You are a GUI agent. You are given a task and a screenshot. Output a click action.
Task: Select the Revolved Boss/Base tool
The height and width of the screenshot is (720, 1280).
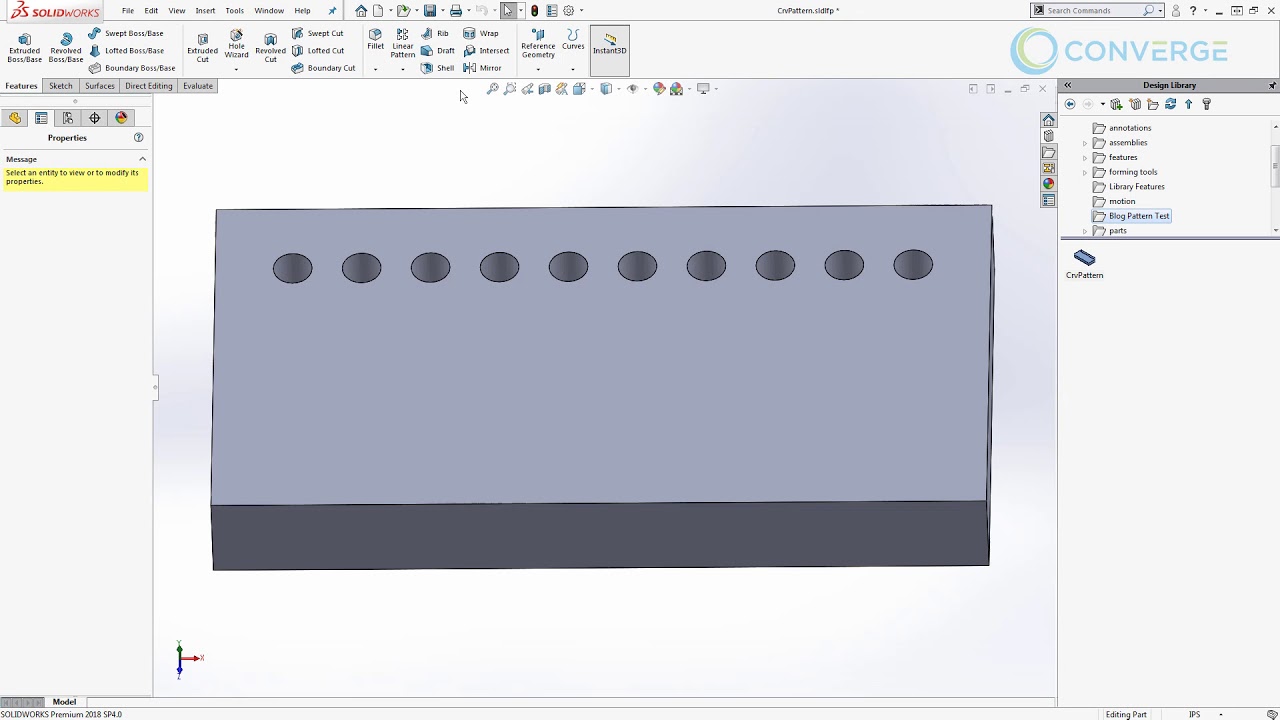coord(66,48)
